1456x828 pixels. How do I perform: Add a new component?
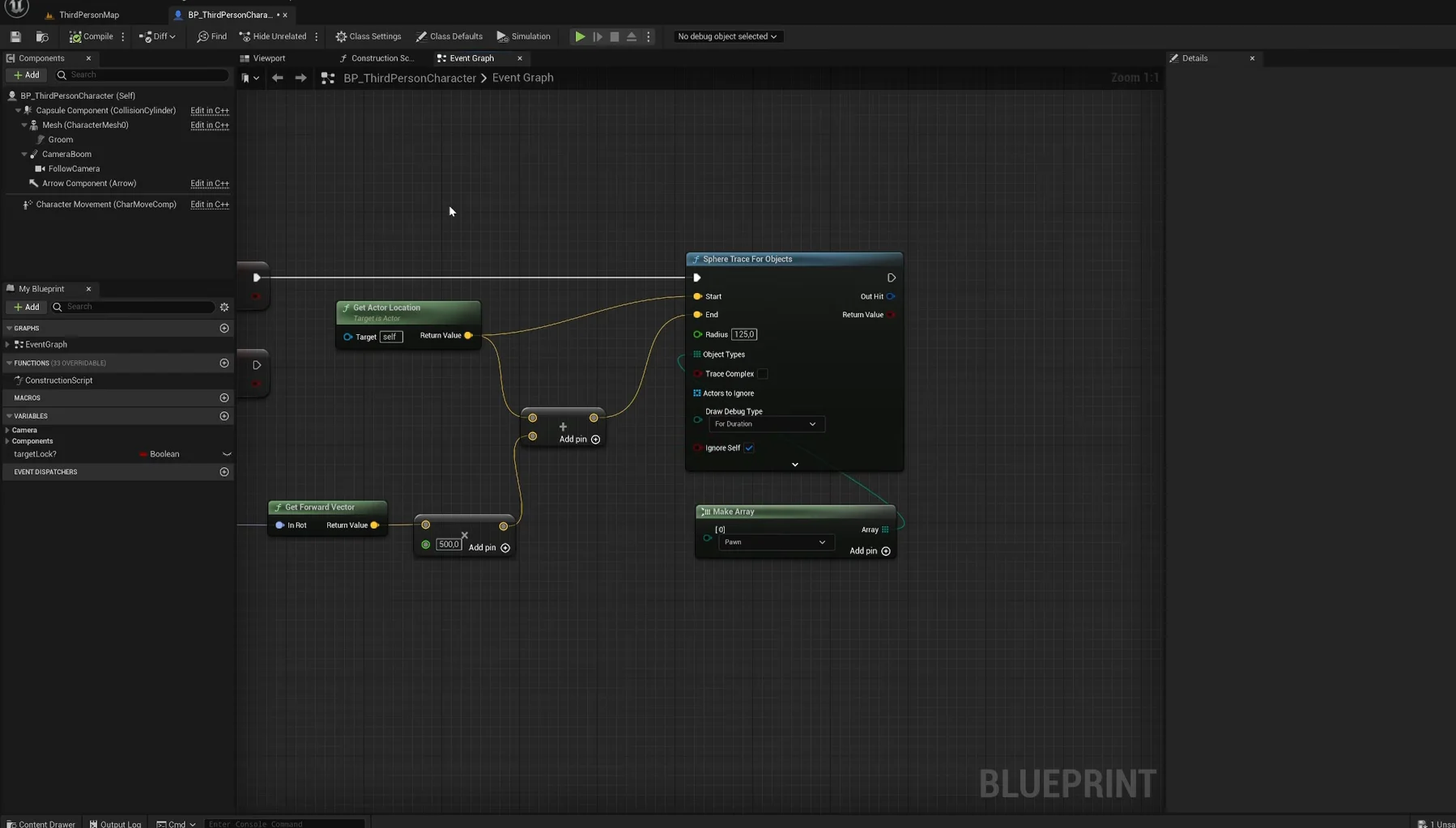tap(27, 74)
